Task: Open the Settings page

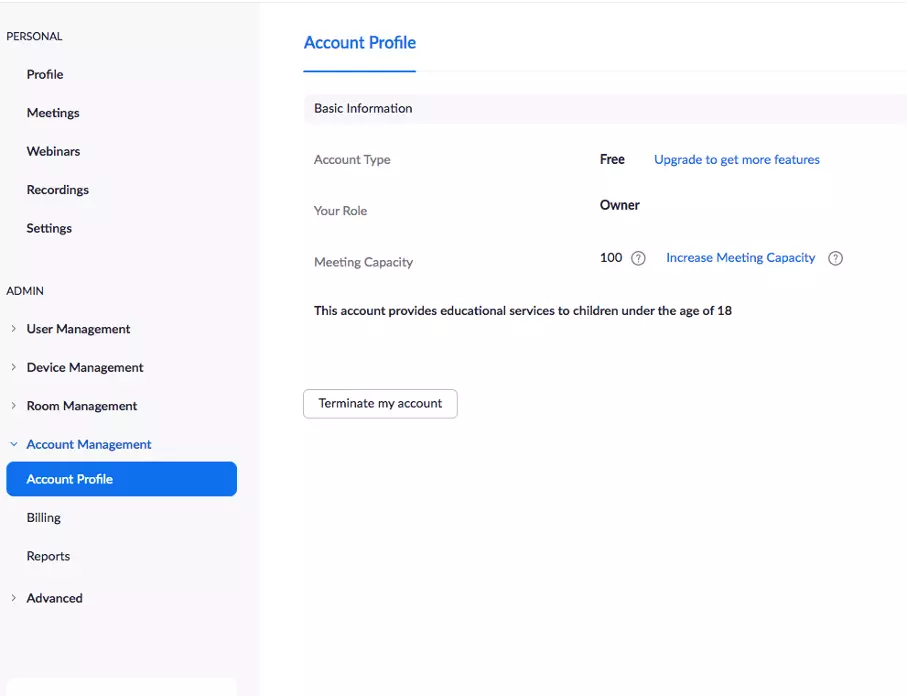Action: (x=49, y=228)
